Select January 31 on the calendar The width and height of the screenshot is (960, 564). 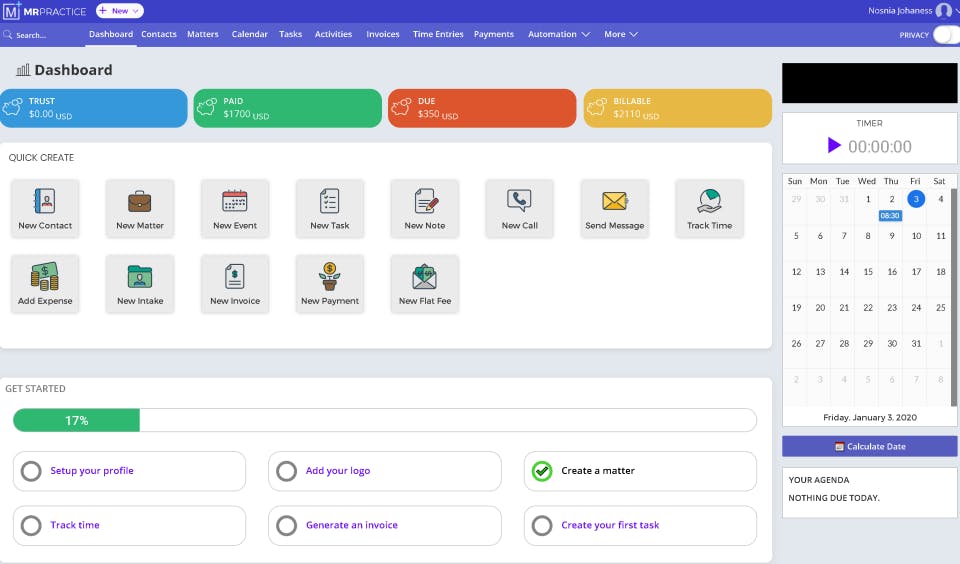[x=916, y=344]
